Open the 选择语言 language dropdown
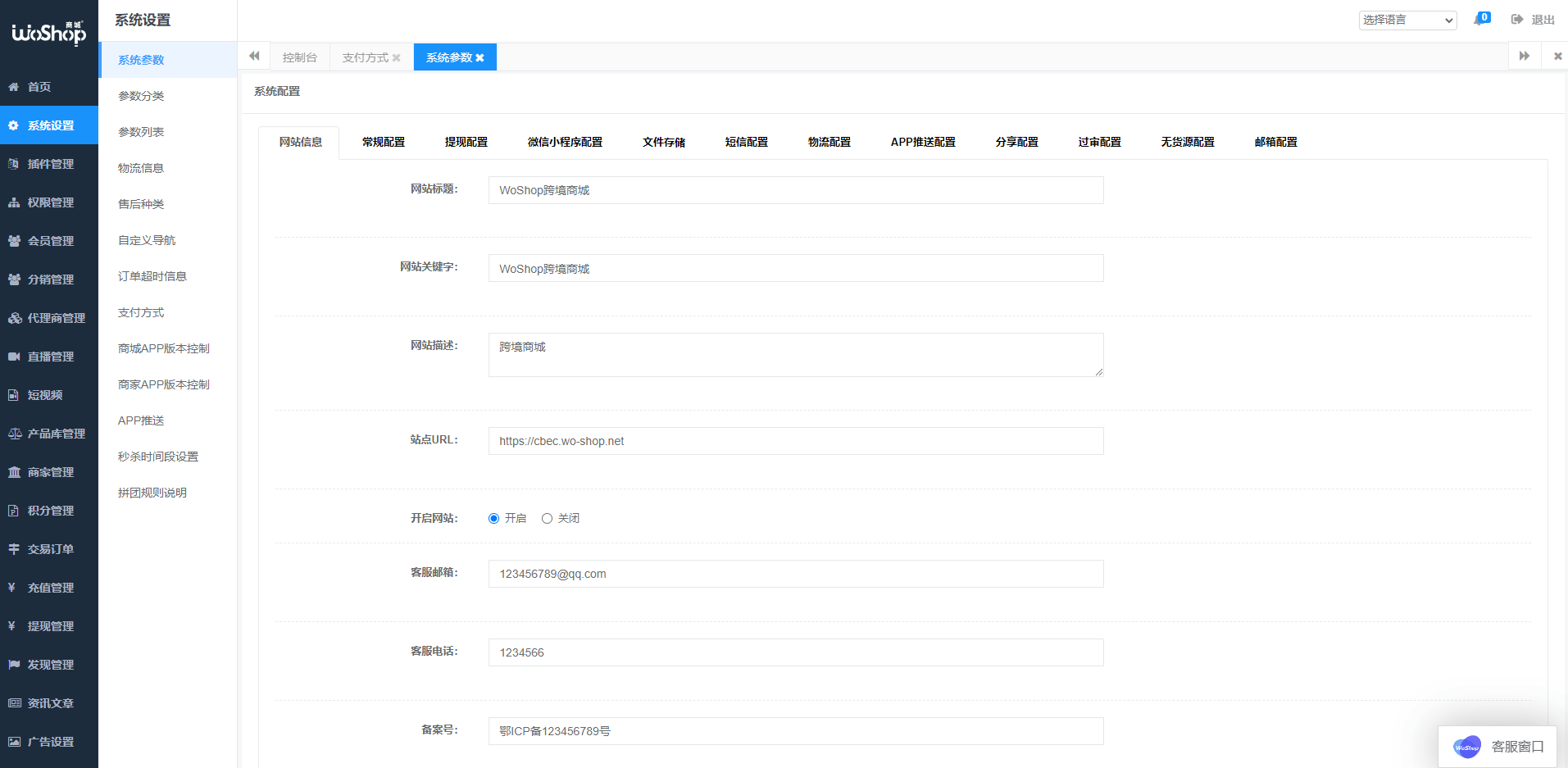Screen dimensions: 1568x768 pos(1407,20)
